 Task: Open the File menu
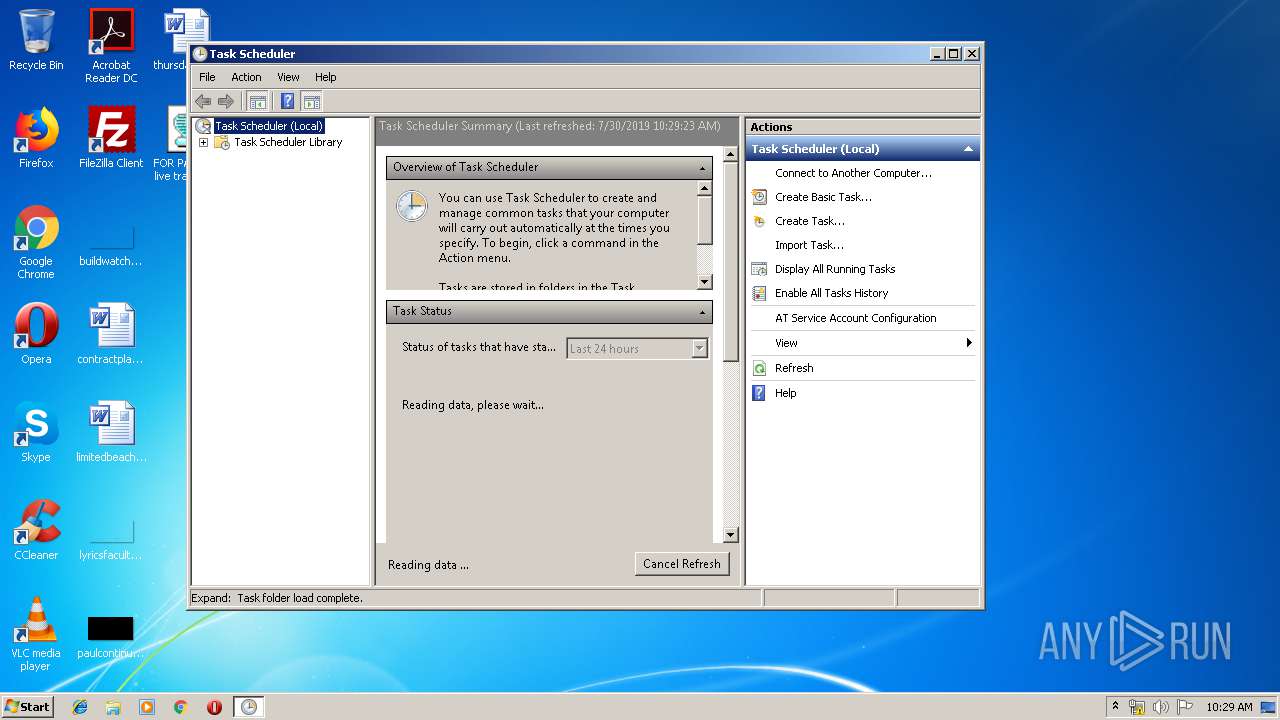[x=207, y=77]
